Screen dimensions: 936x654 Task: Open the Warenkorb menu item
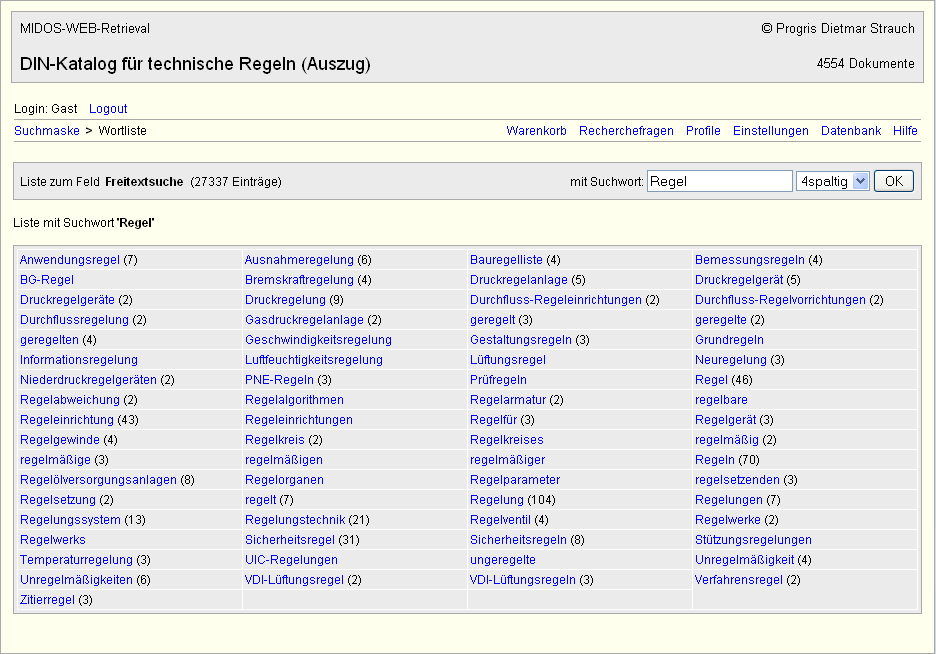coord(536,131)
